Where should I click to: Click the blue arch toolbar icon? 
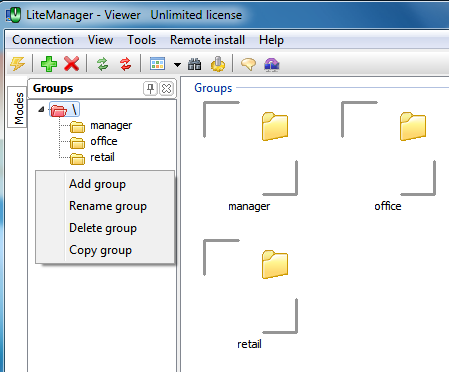pos(272,64)
